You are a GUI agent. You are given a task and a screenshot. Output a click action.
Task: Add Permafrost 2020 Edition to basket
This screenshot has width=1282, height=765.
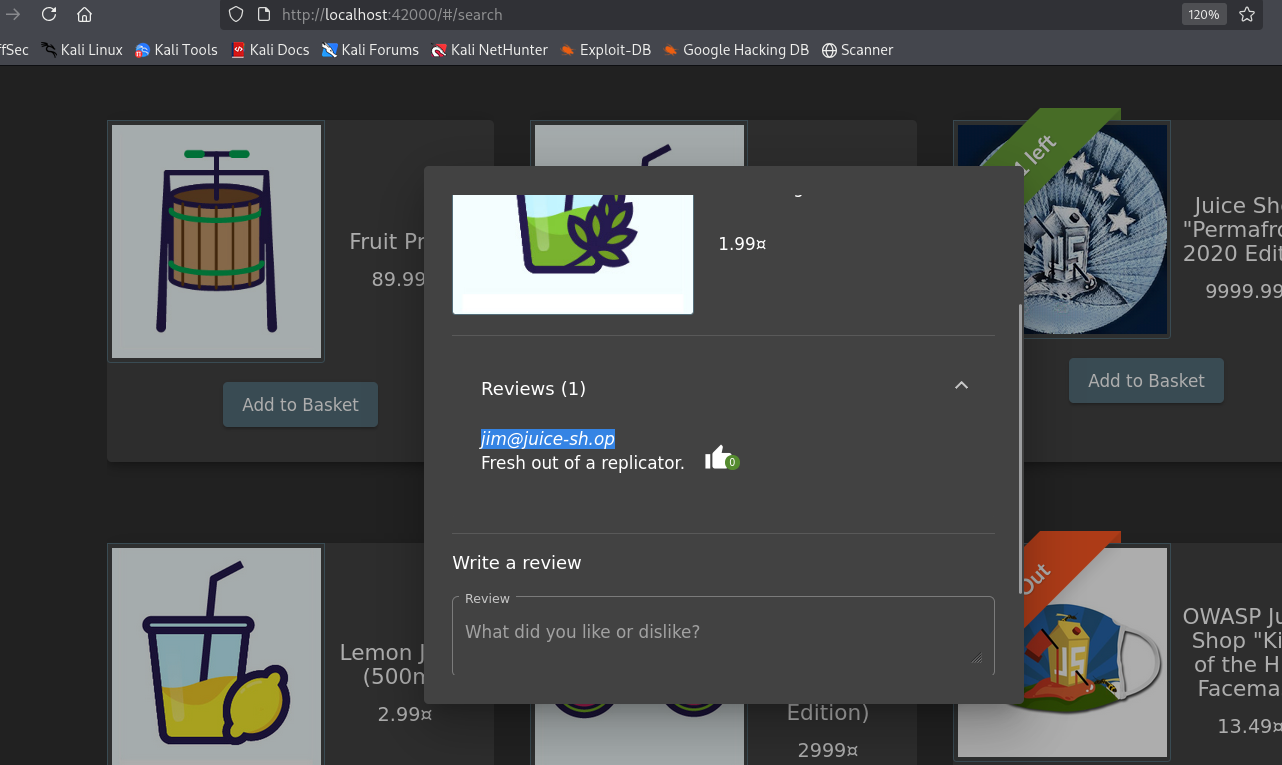[1146, 380]
